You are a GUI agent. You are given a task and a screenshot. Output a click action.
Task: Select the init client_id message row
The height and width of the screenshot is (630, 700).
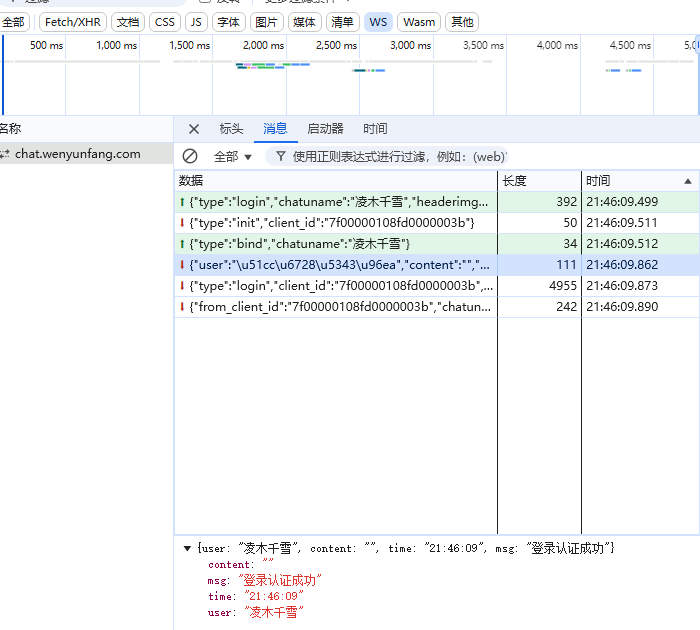click(437, 223)
